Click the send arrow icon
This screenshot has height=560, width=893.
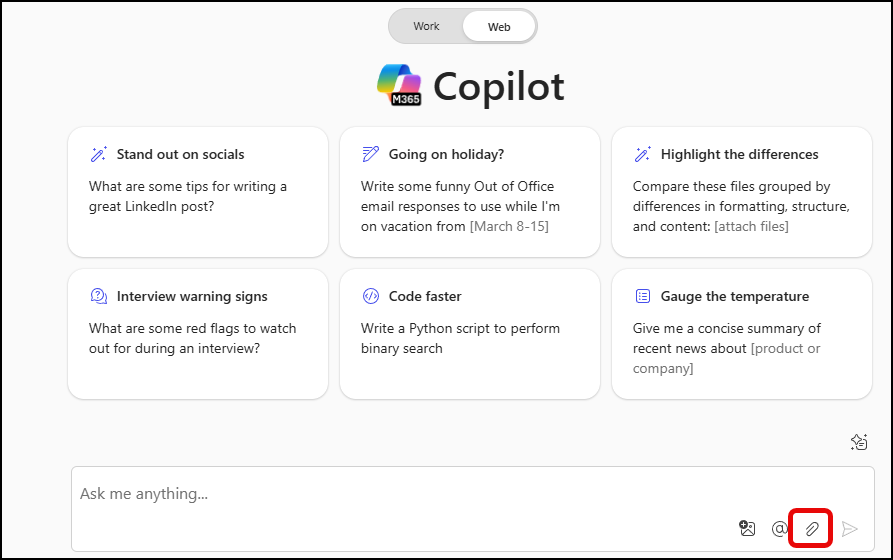coord(849,529)
